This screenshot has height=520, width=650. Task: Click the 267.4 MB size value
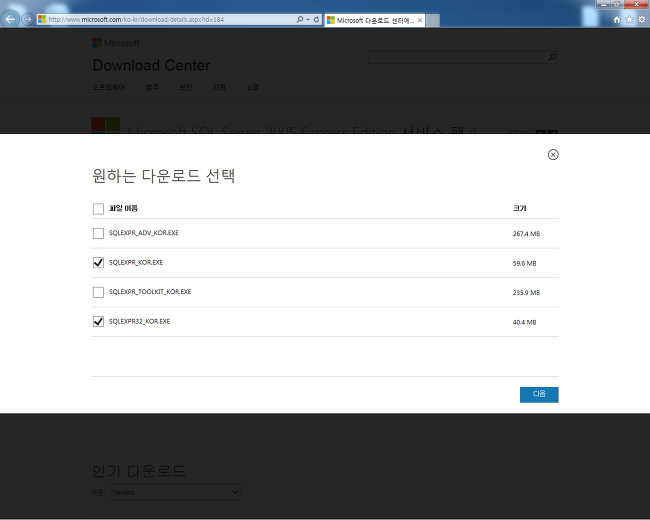pos(526,233)
